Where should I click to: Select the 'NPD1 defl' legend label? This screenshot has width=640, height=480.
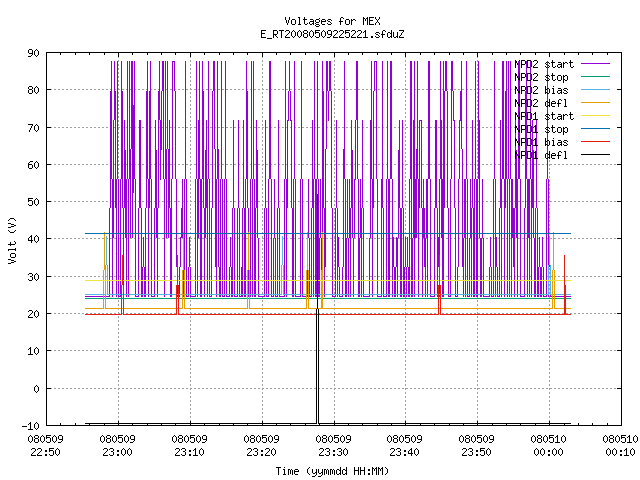tap(541, 155)
